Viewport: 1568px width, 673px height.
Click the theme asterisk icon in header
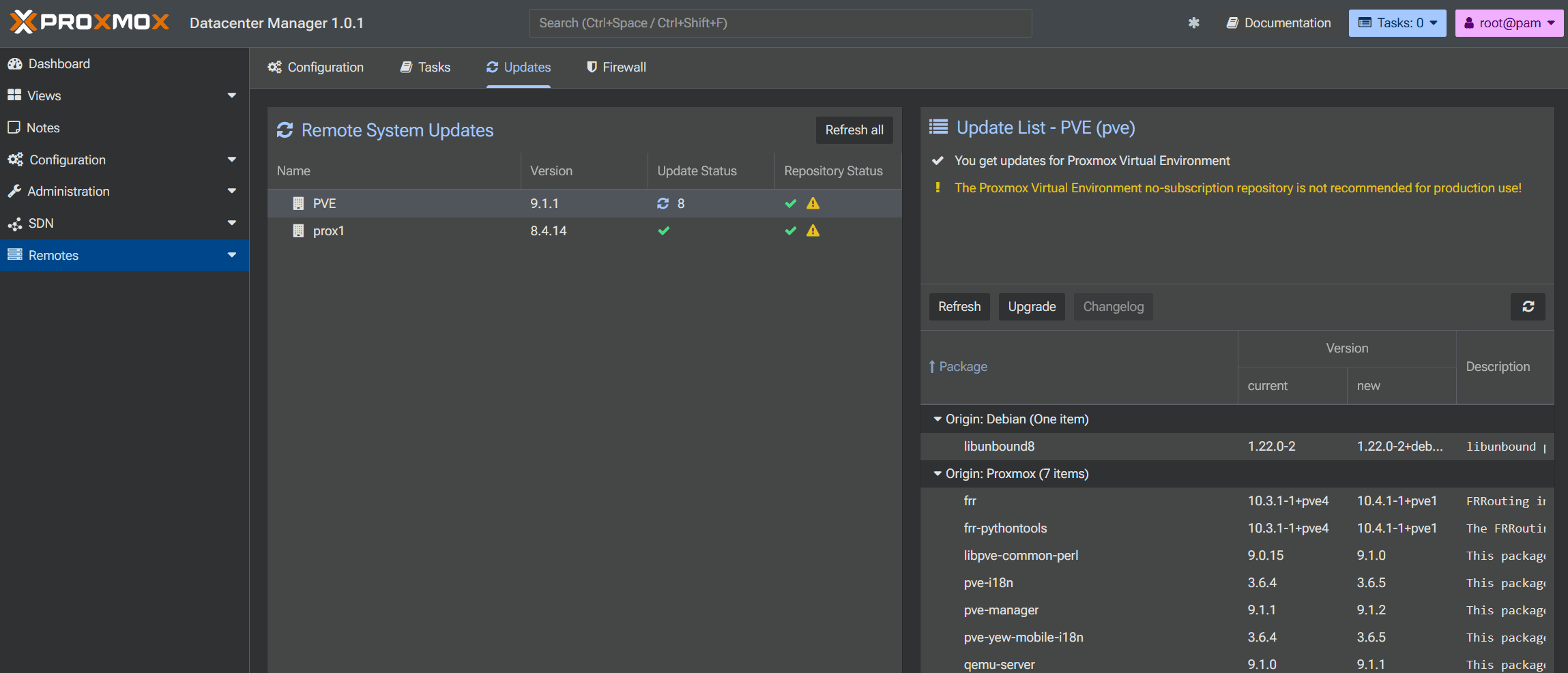click(x=1193, y=23)
